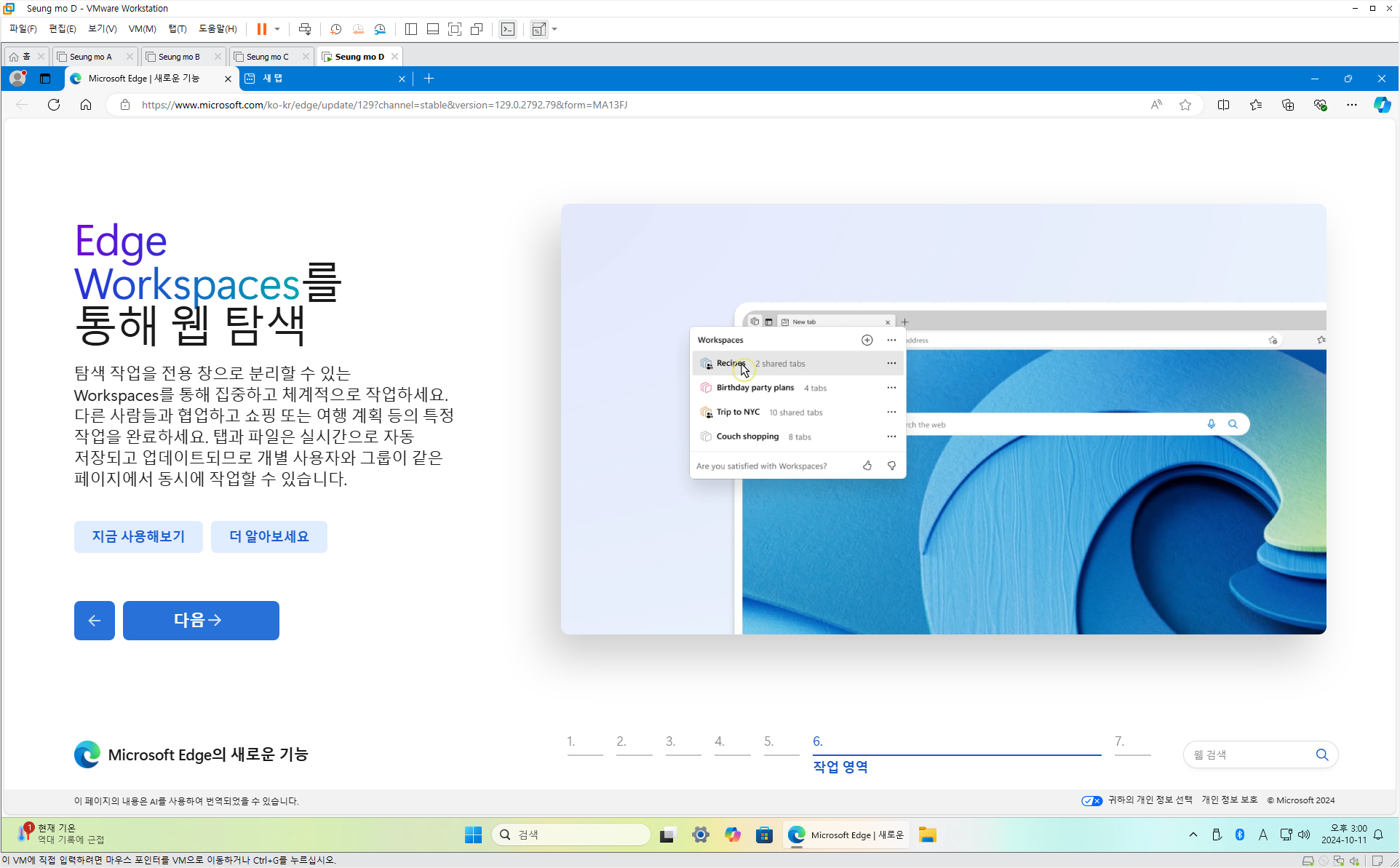Expand the VMware stretch guest dropdown arrow
Viewport: 1400px width, 868px height.
click(554, 29)
